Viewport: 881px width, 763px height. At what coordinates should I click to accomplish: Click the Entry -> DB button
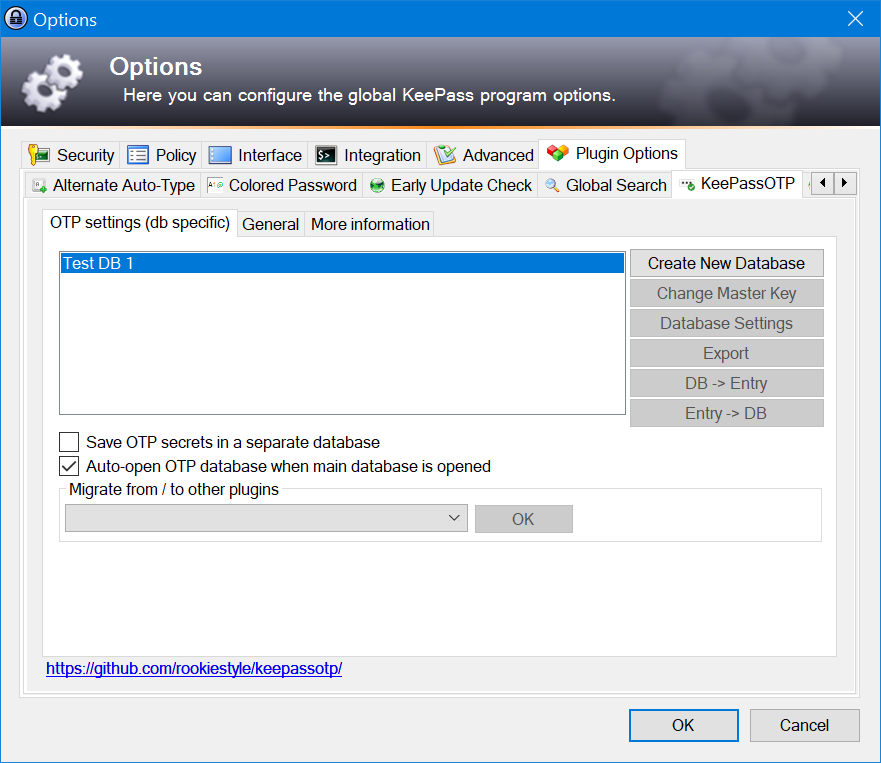click(x=726, y=413)
